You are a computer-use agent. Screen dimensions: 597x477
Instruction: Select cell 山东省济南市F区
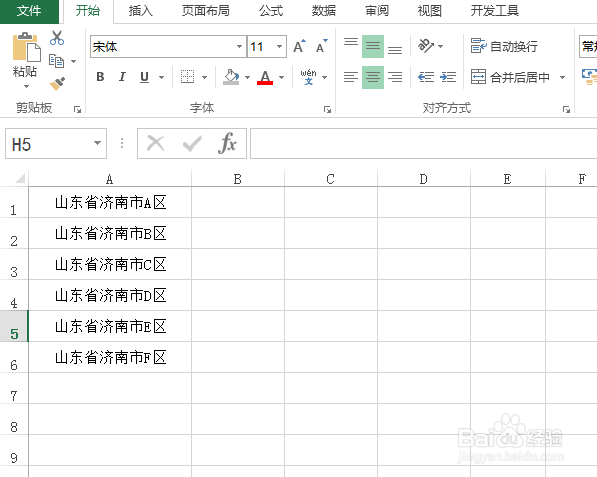(110, 357)
